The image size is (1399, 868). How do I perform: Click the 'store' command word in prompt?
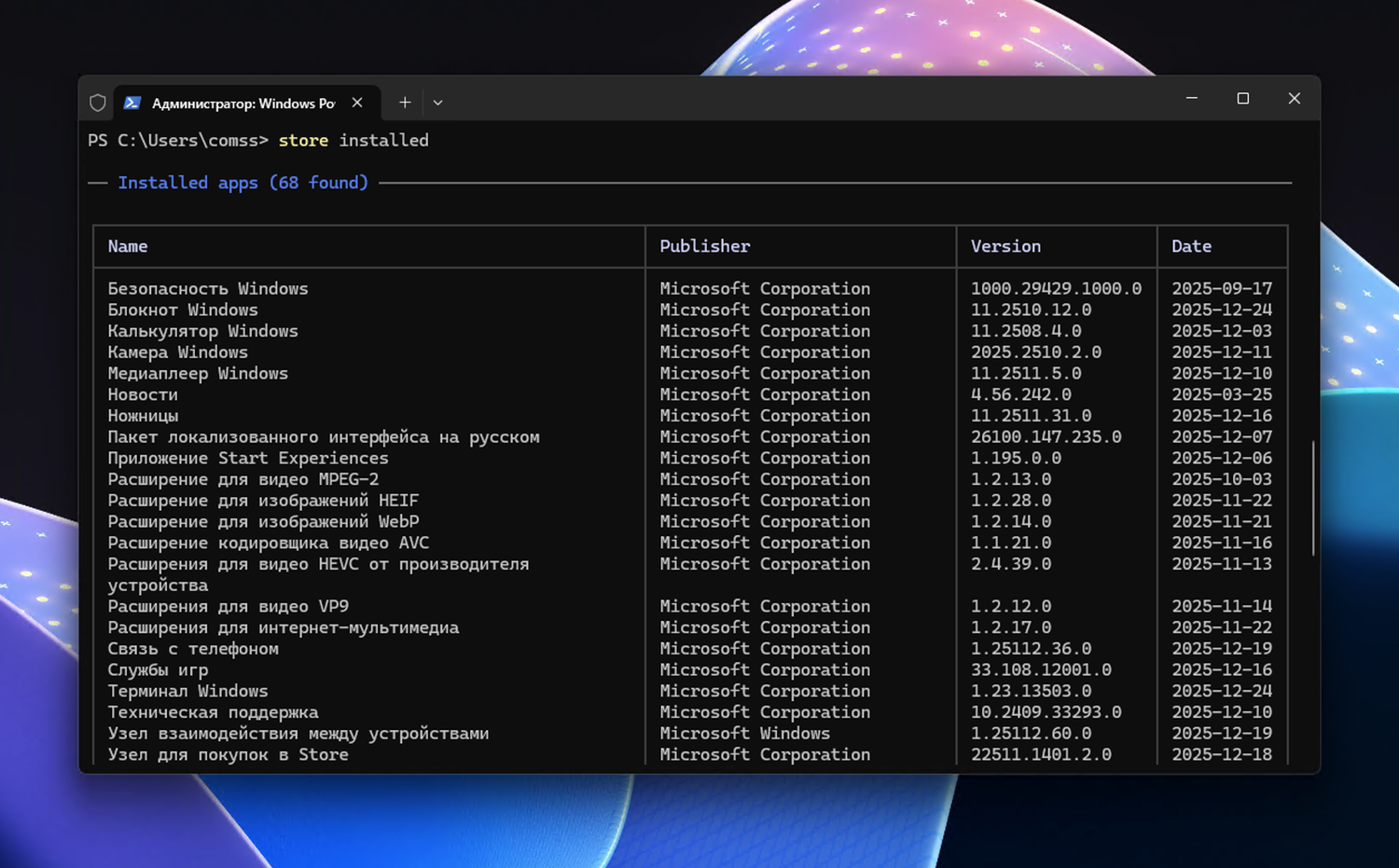click(303, 141)
